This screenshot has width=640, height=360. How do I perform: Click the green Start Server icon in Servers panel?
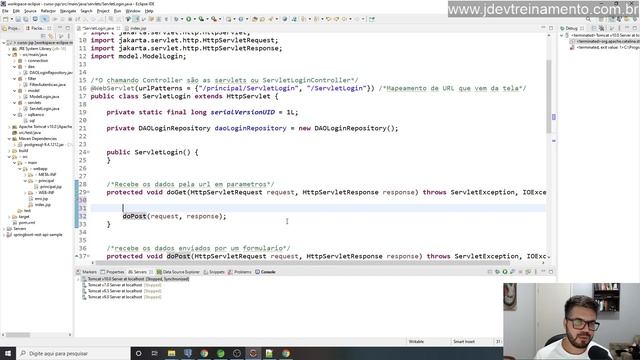point(505,272)
